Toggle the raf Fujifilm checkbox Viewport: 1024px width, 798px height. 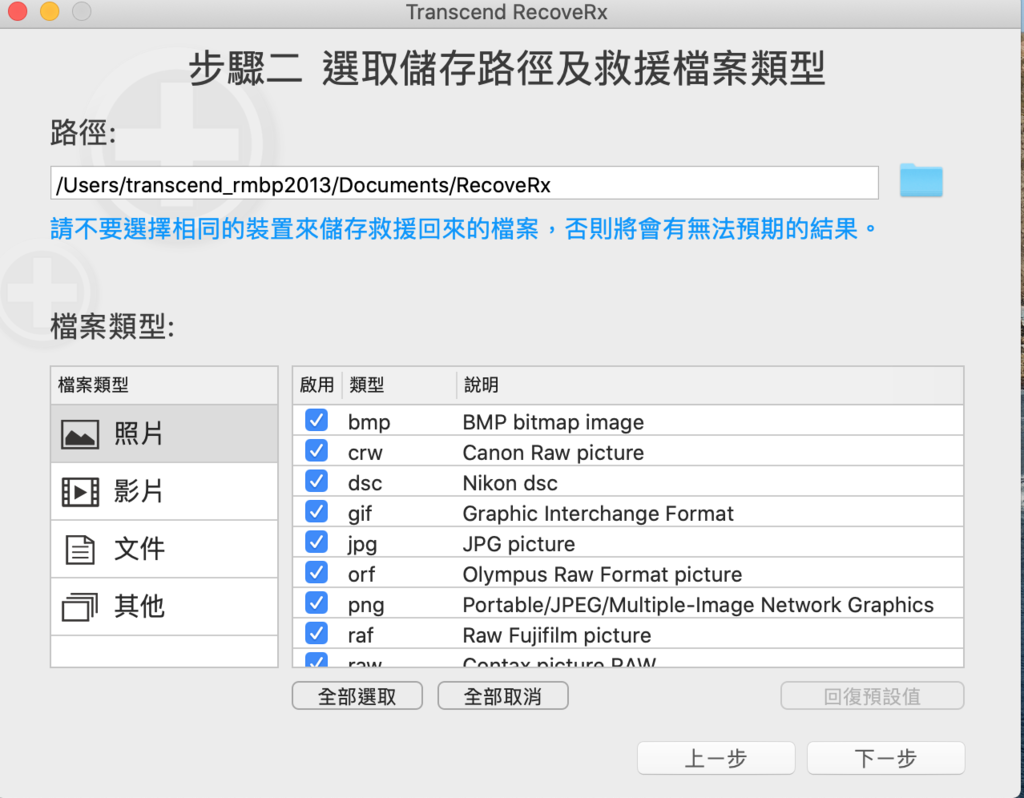(317, 633)
